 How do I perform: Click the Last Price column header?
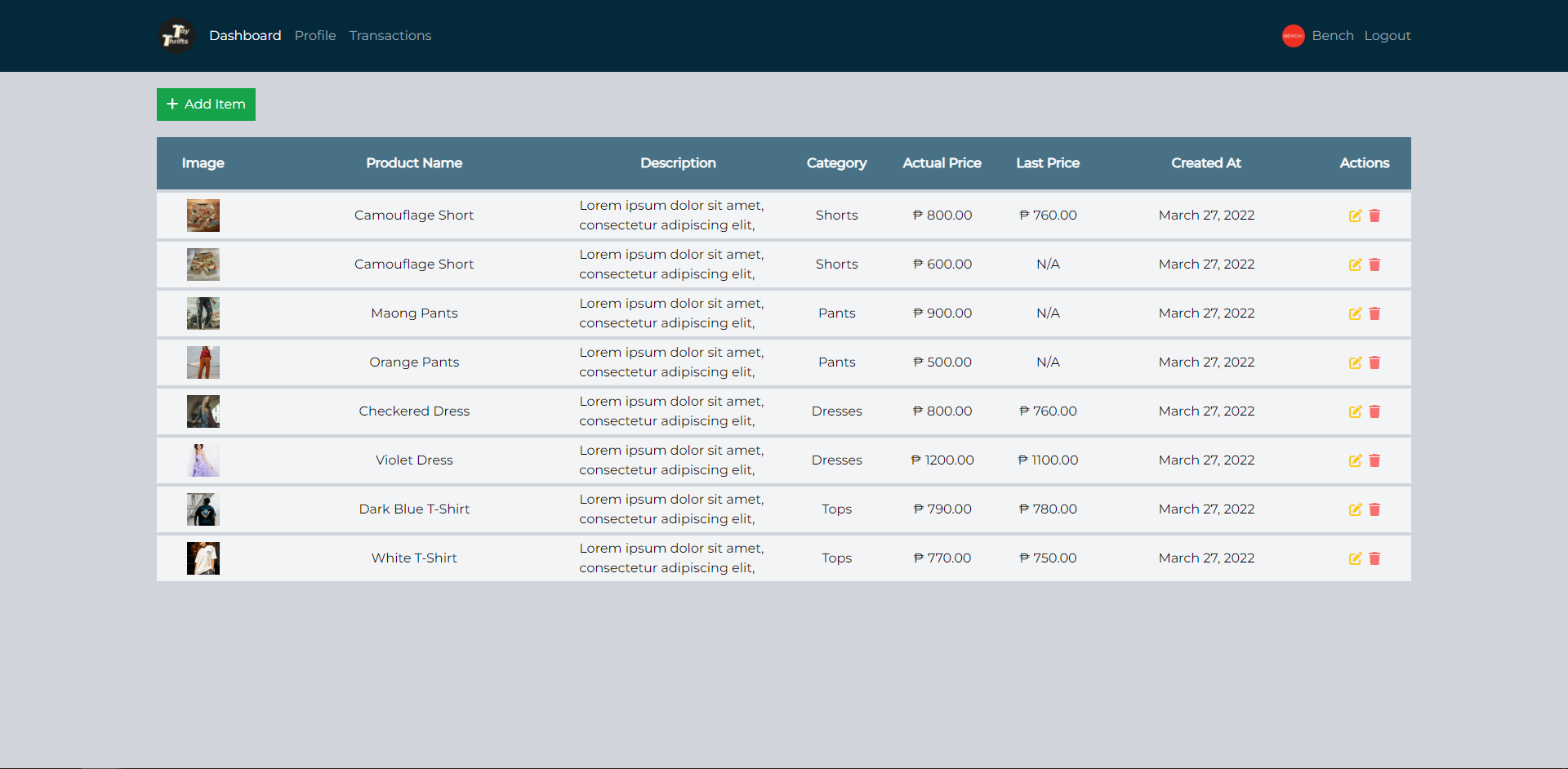click(1048, 163)
